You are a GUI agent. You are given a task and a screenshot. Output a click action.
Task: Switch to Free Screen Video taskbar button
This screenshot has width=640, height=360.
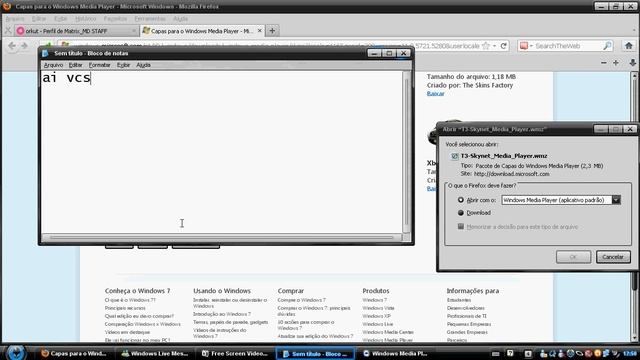pos(235,353)
